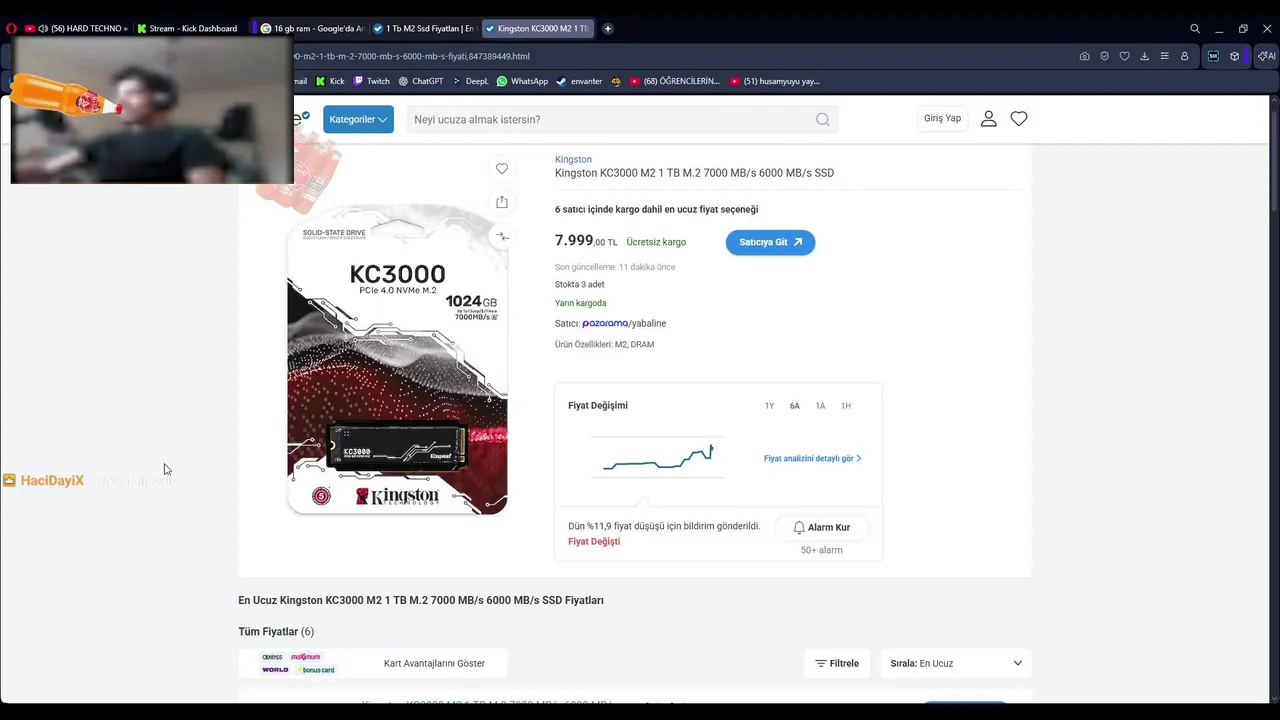Select the 6A price range
Viewport: 1280px width, 720px height.
795,406
